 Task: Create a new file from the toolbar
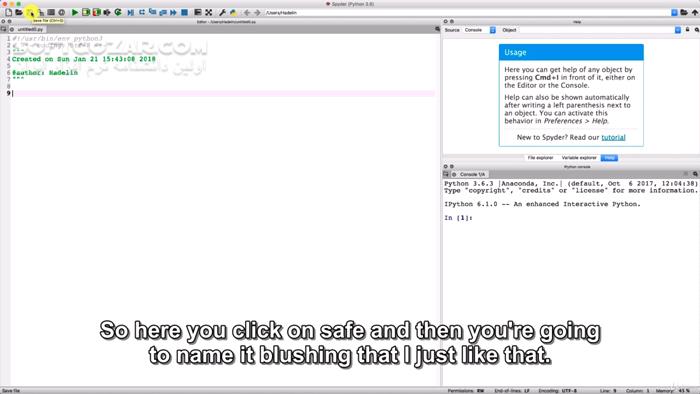(8, 12)
